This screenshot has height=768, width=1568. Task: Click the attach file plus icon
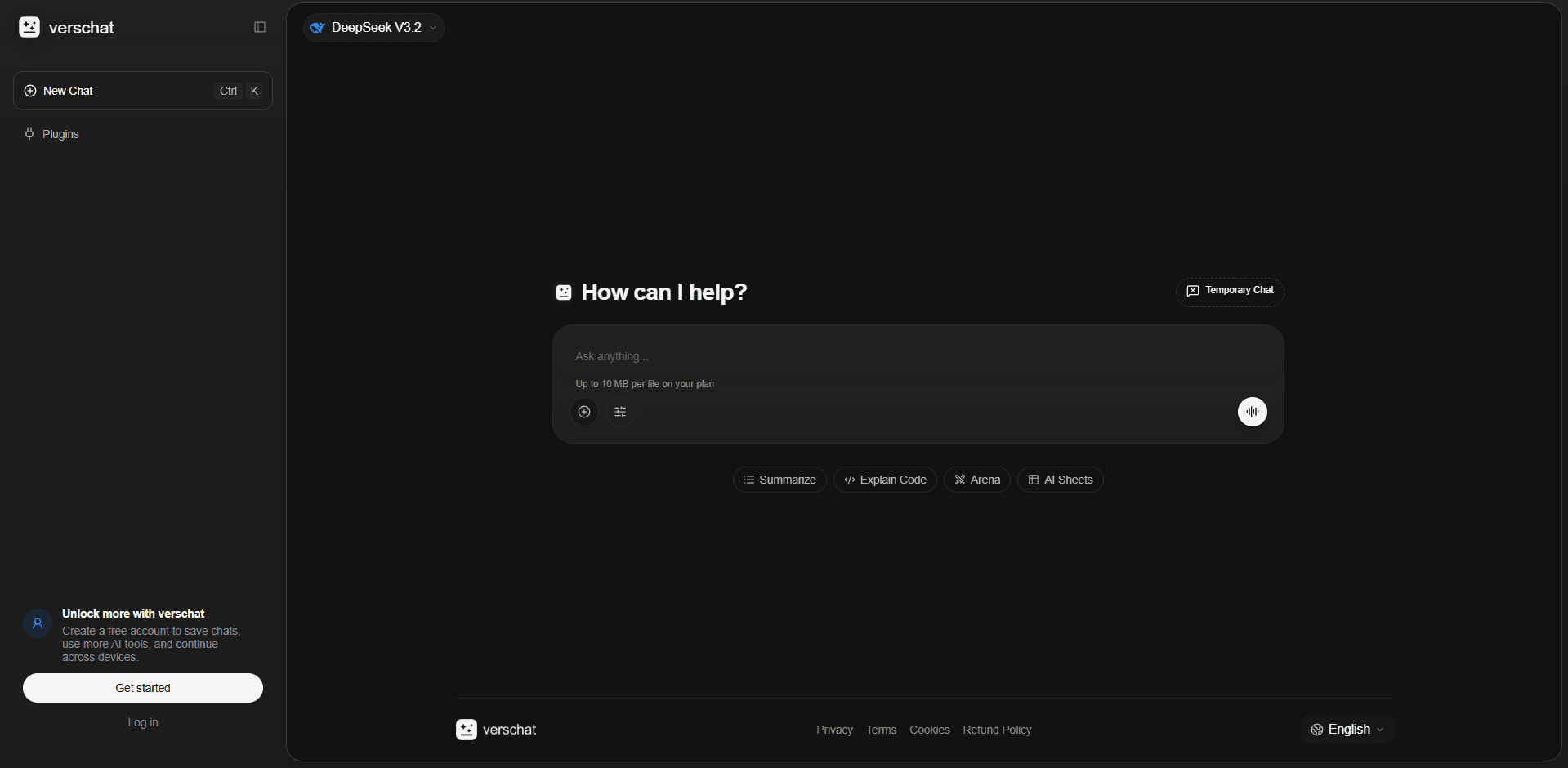point(584,412)
